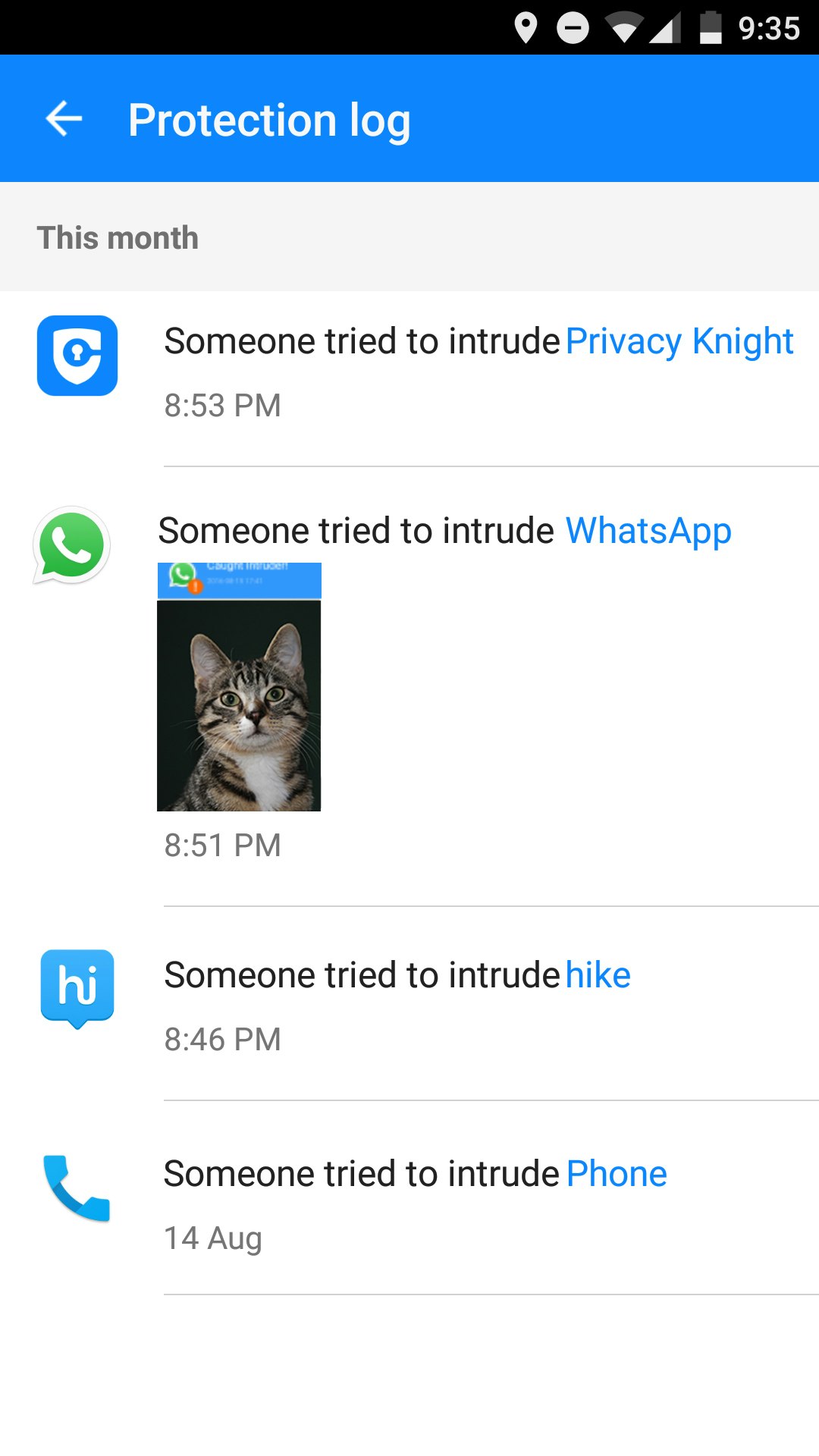The image size is (819, 1456).
Task: Select the hike link text
Action: coord(598,975)
